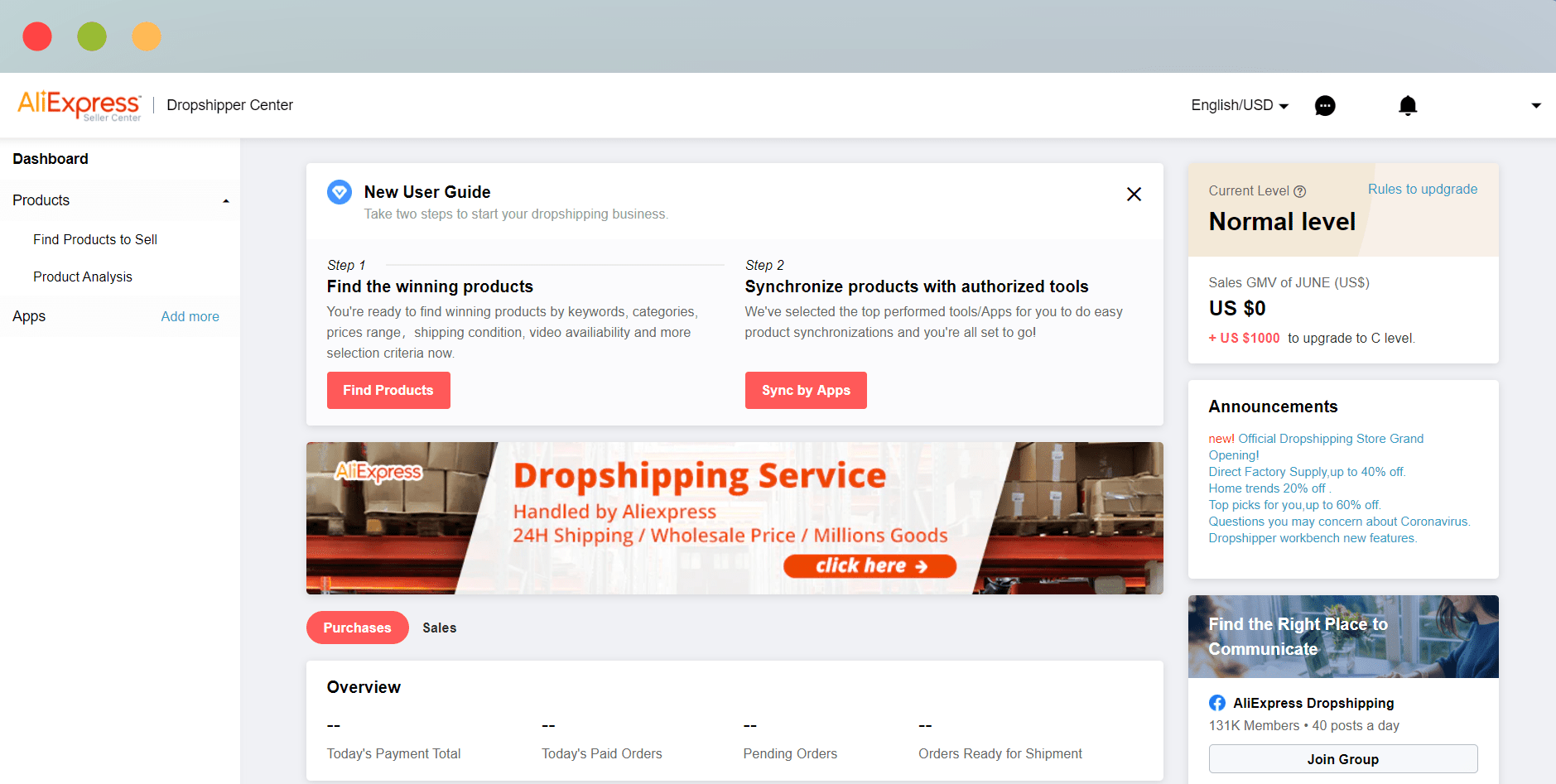Click Orders Ready for Shipment label

[x=1000, y=753]
